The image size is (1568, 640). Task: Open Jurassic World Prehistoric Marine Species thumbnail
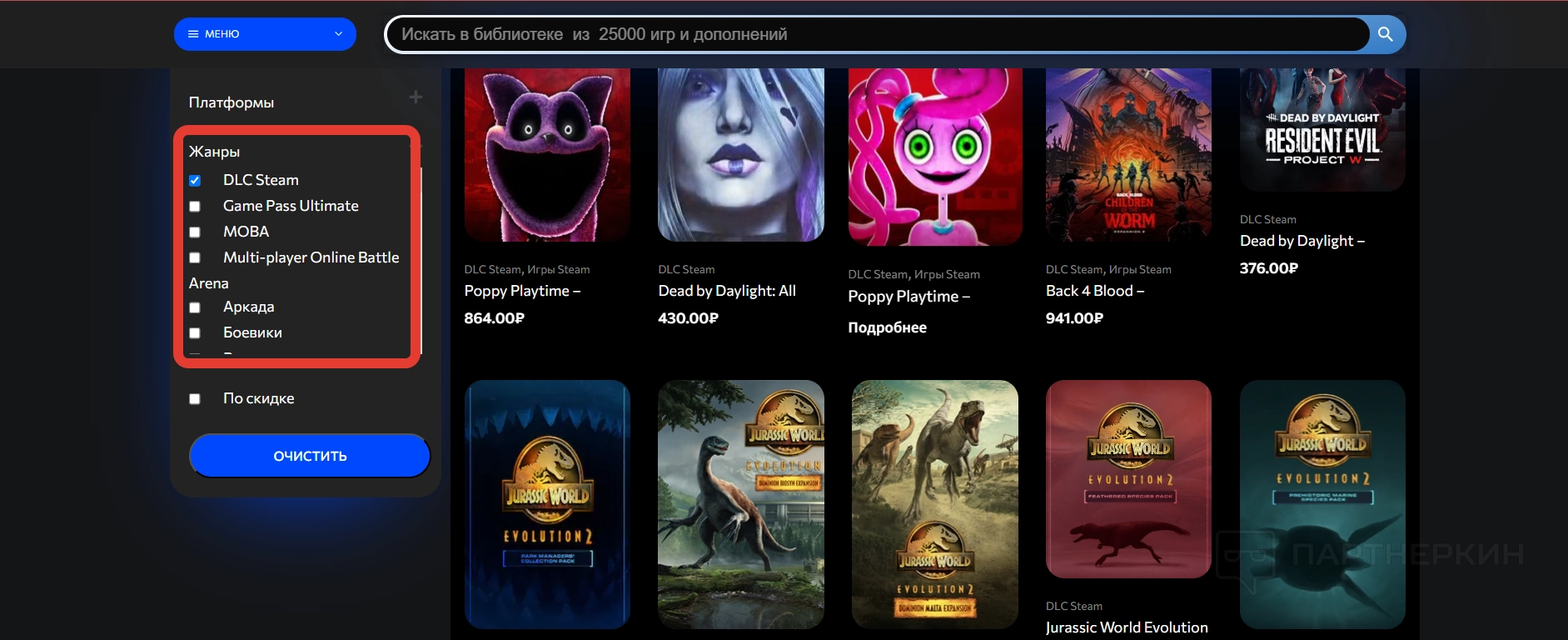(1322, 504)
